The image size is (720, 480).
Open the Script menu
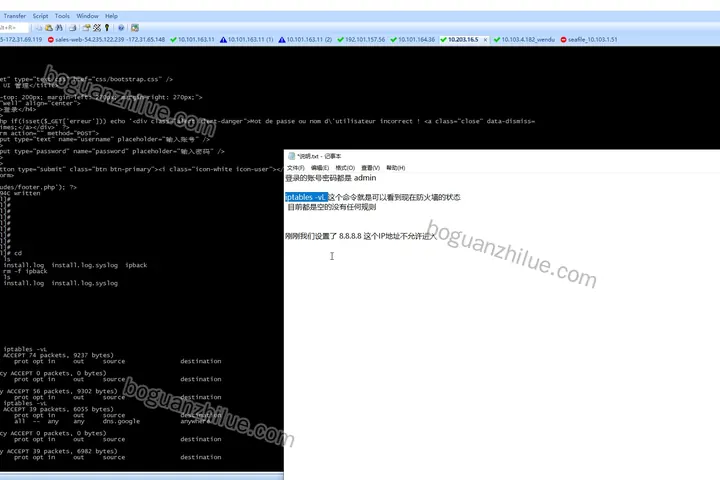pos(40,16)
